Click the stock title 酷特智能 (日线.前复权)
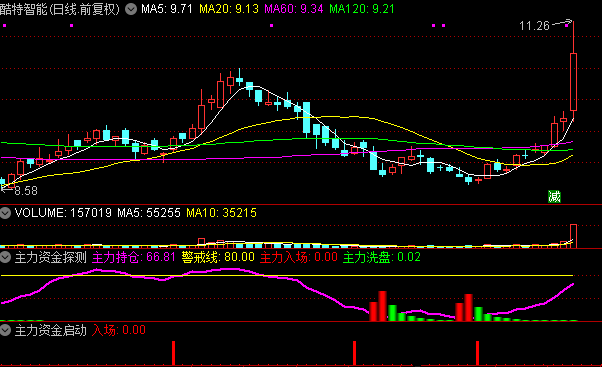Viewport: 602px width, 367px height. (x=60, y=9)
